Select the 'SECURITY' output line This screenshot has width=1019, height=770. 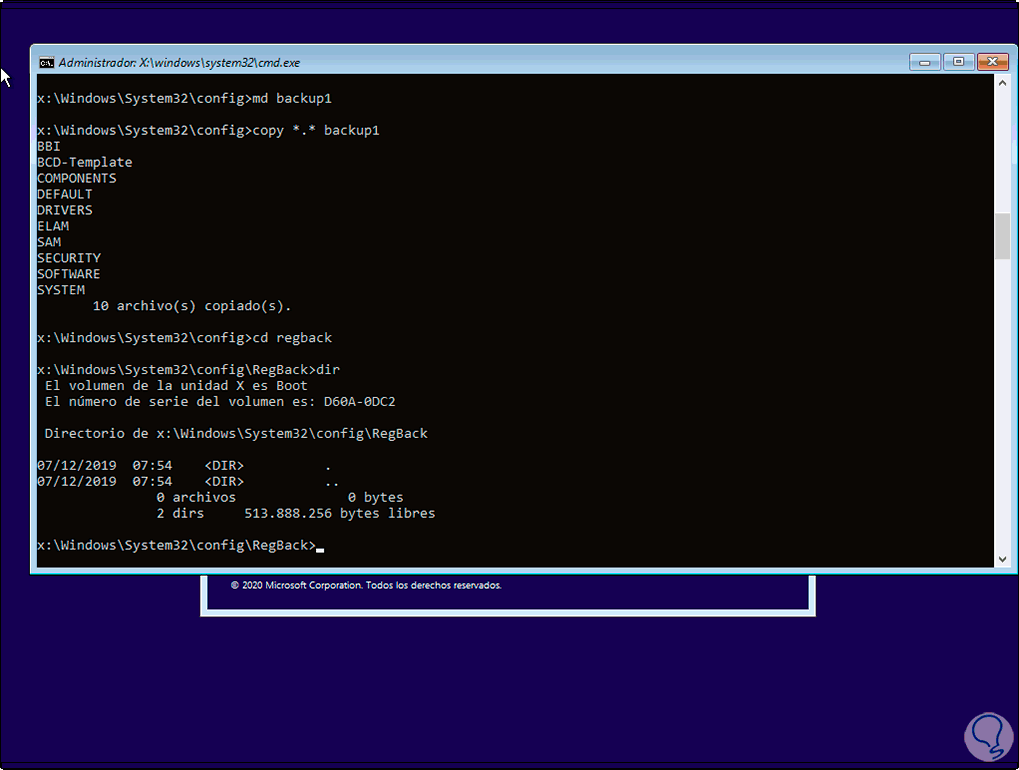tap(69, 258)
